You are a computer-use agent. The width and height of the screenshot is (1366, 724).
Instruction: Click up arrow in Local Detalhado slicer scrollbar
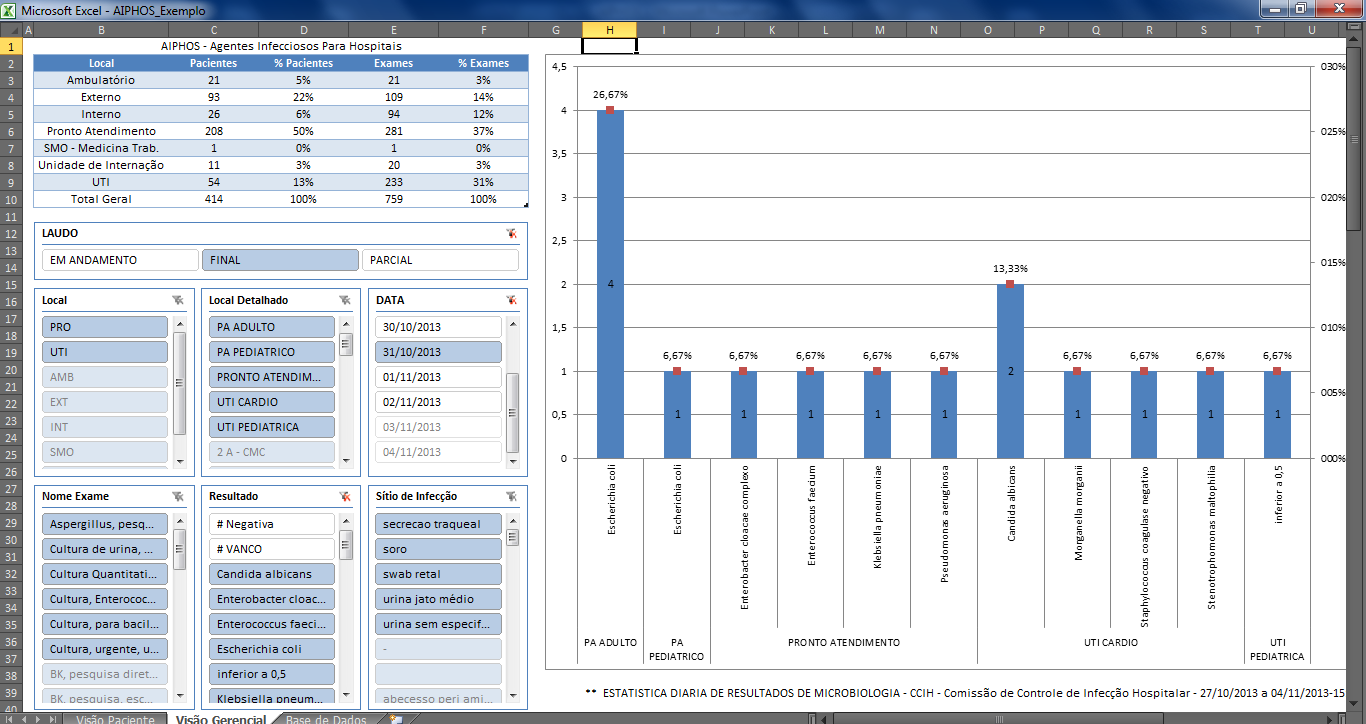[x=346, y=324]
